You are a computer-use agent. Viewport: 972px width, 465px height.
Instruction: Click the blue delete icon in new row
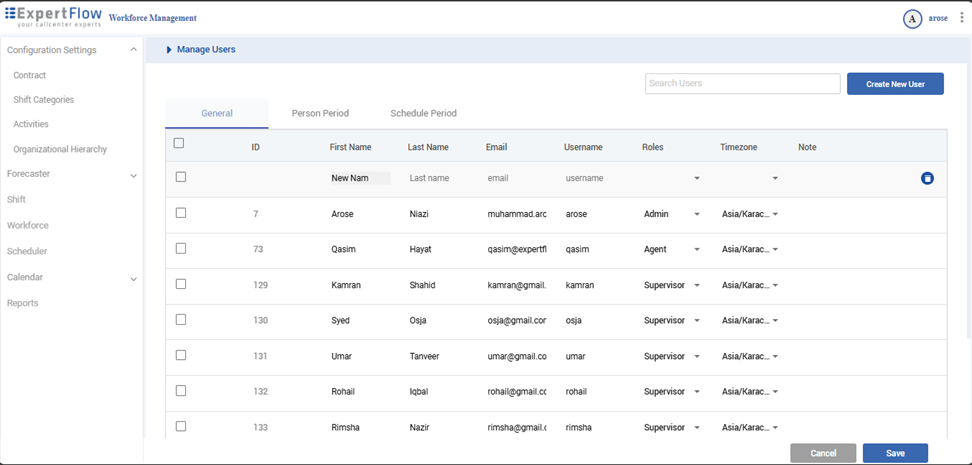[927, 178]
